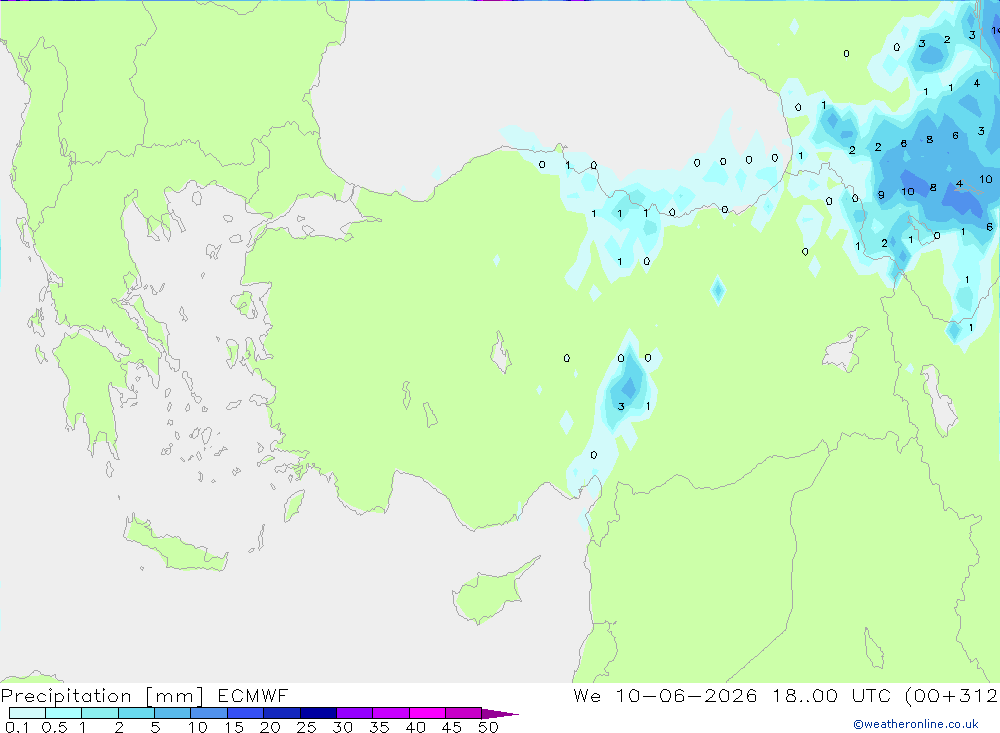Click the 0.1–0.5 mm palest legend swatch
This screenshot has width=1000, height=733.
27,713
